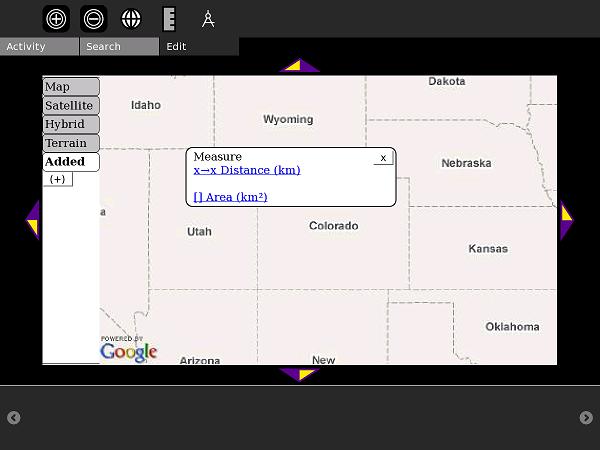
Task: Show the Terrain map layer
Action: coord(70,143)
